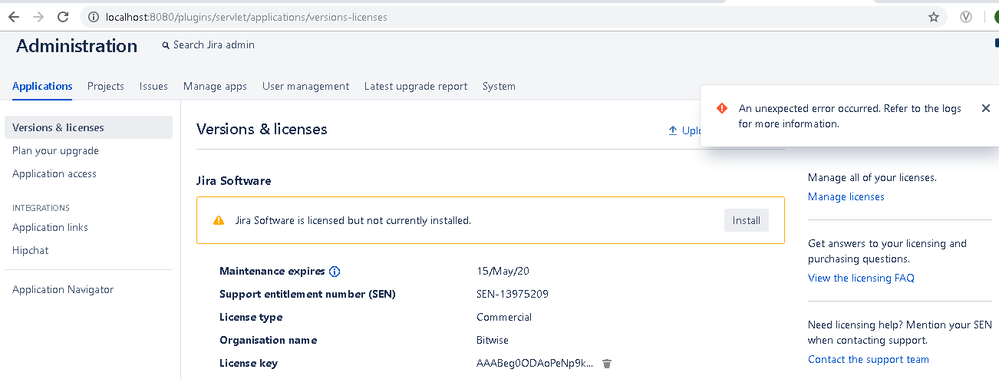The image size is (999, 379).
Task: Open Manage licenses link
Action: tap(846, 196)
